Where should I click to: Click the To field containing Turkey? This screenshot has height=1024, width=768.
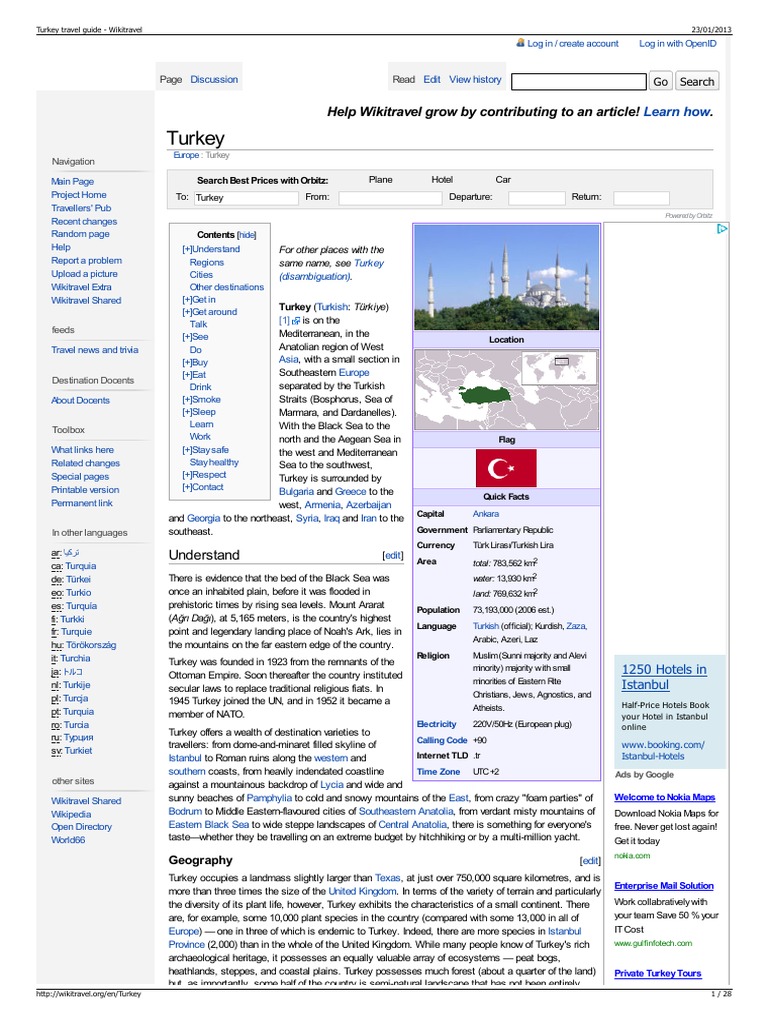246,198
